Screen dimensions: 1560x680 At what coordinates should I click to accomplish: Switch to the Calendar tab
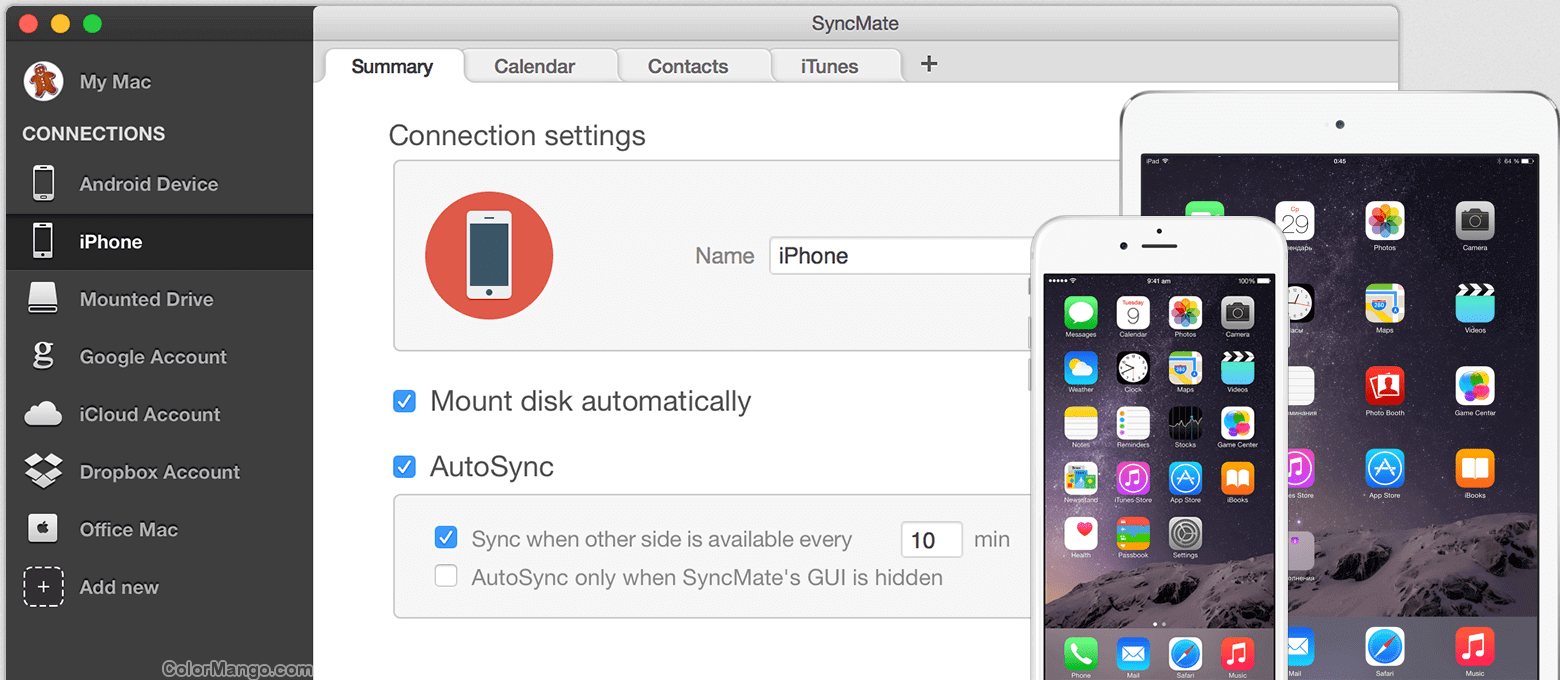tap(535, 65)
